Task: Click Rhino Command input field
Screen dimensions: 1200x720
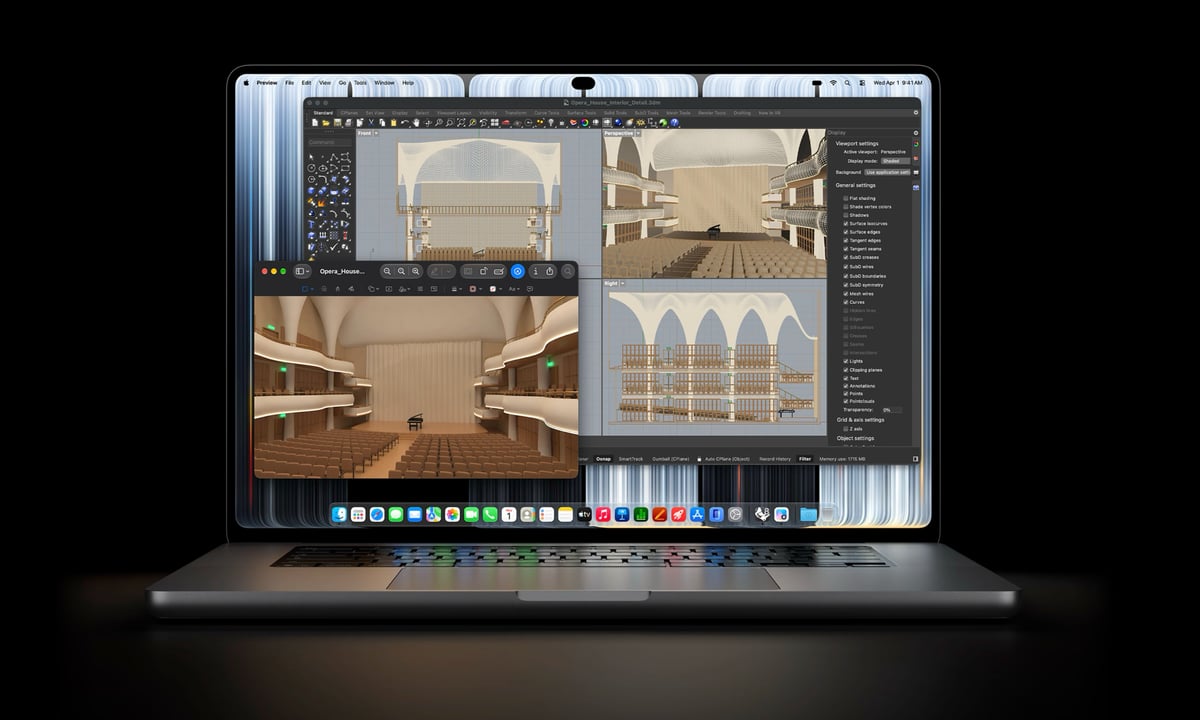Action: pyautogui.click(x=329, y=143)
